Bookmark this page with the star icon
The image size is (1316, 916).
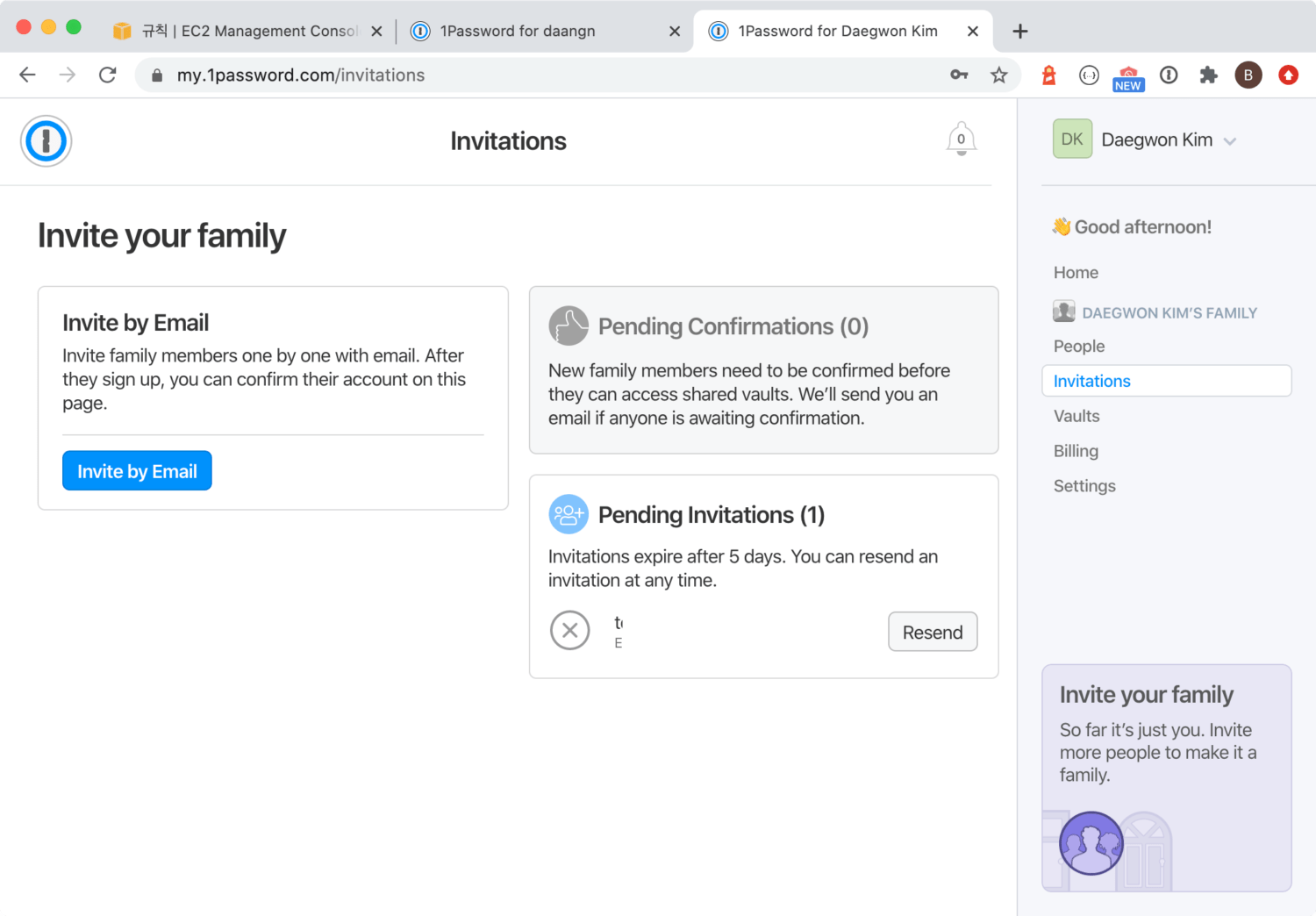pos(998,75)
